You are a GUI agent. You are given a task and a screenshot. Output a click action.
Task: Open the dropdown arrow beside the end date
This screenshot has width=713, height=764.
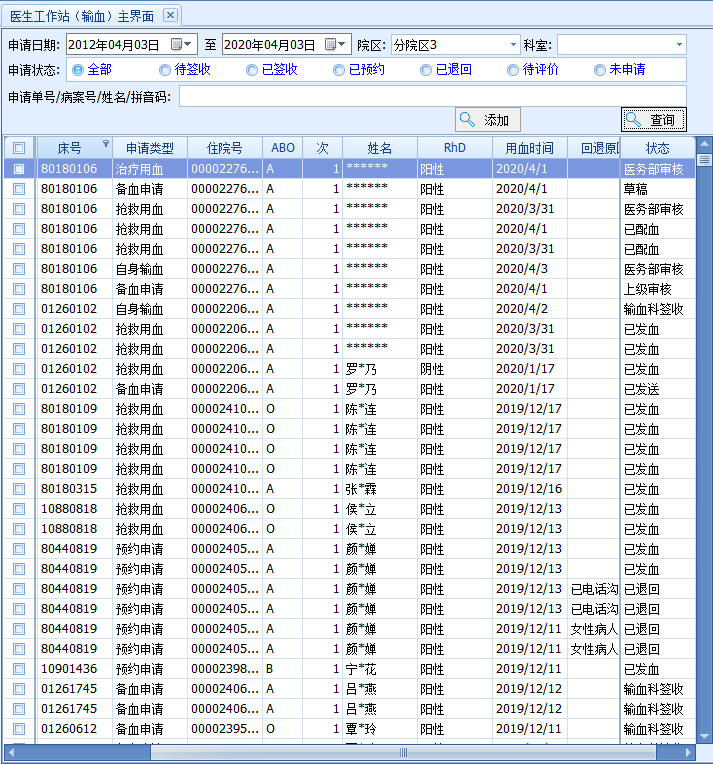pos(343,45)
